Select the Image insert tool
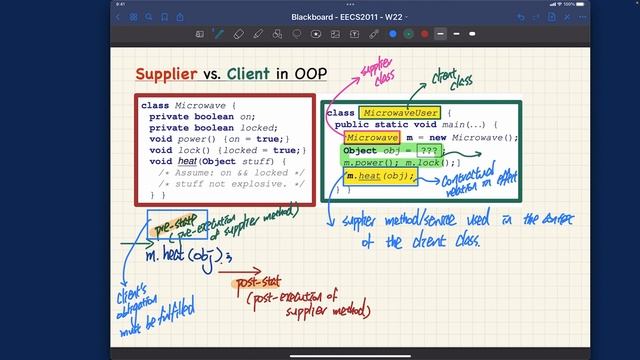Viewport: 640px width, 360px height. [335, 34]
